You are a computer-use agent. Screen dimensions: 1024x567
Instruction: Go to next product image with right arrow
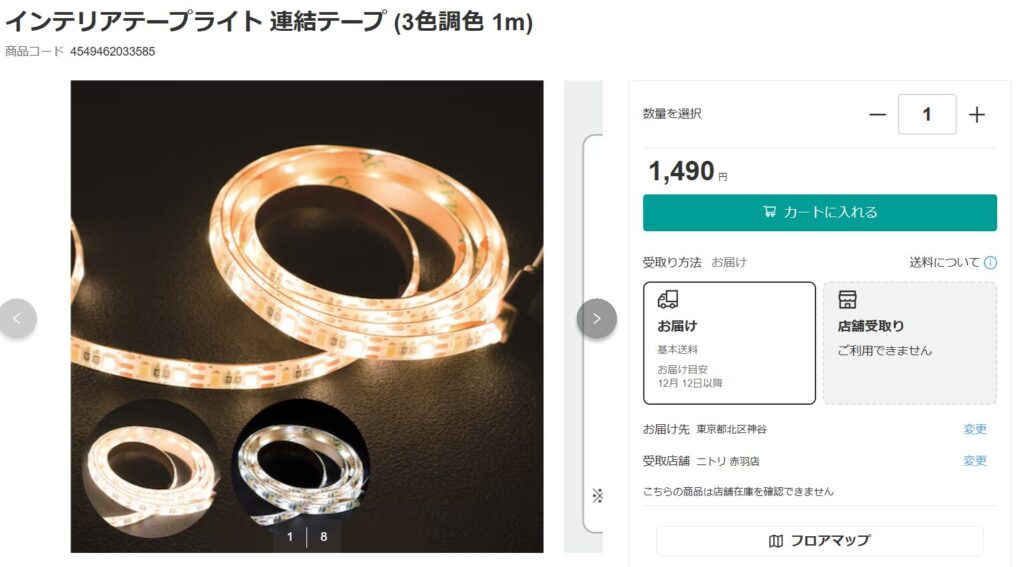(596, 319)
